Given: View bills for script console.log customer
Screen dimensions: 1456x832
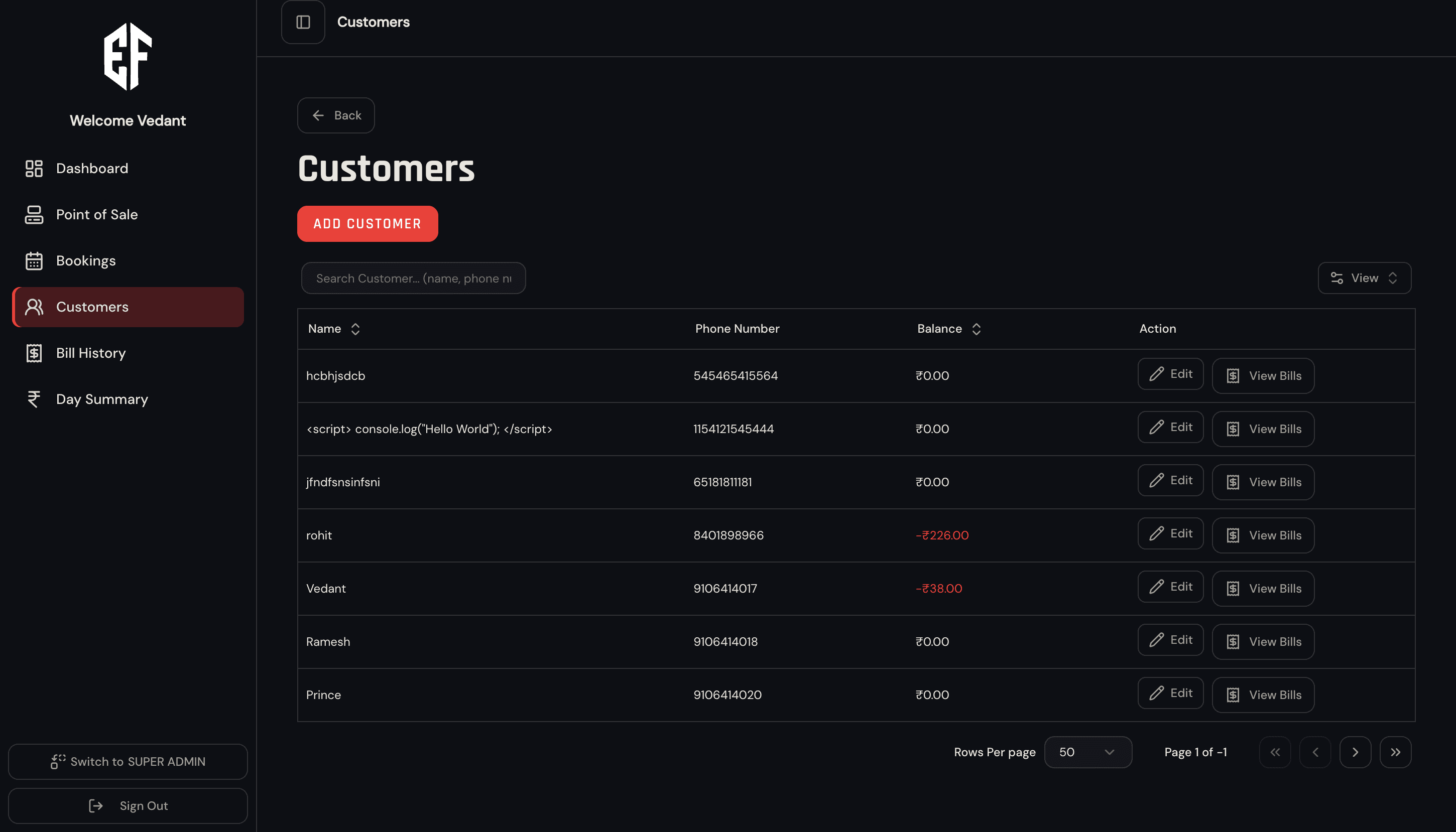Looking at the screenshot, I should point(1263,429).
